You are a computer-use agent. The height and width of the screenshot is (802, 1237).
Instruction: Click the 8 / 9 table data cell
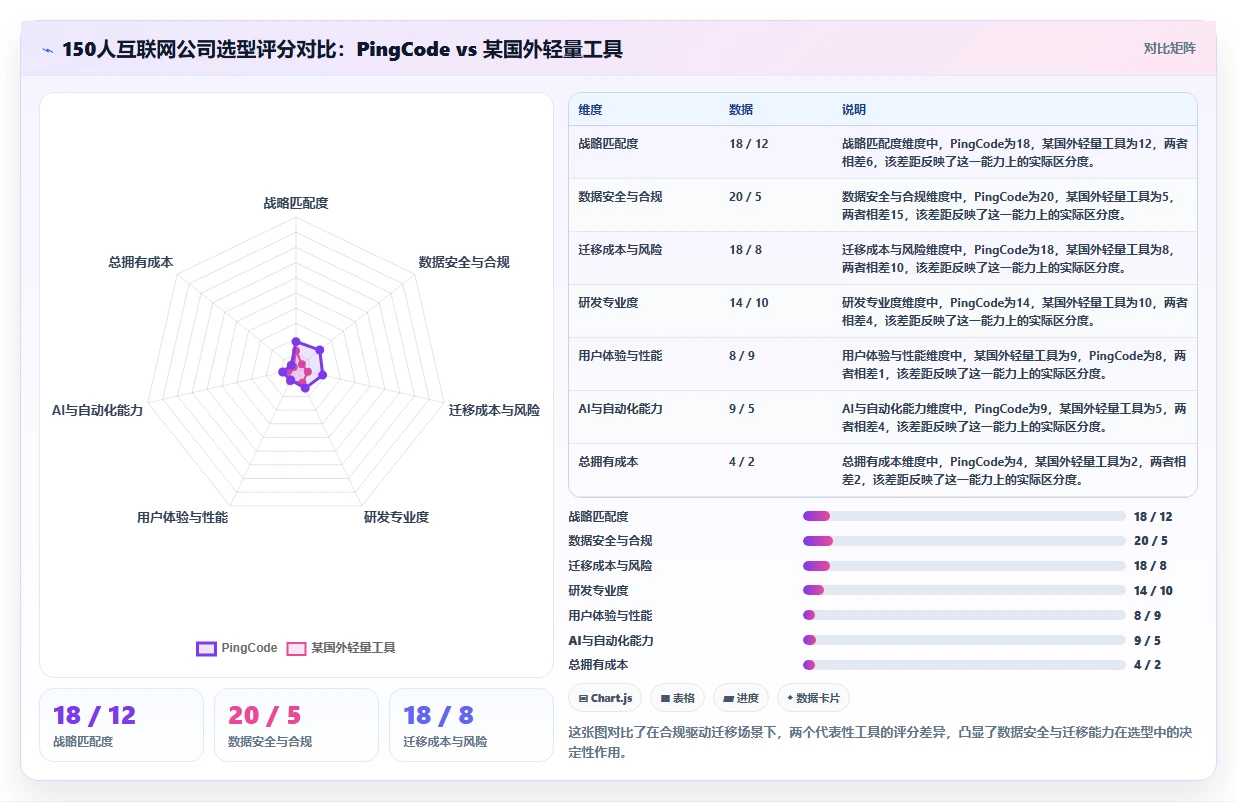pyautogui.click(x=742, y=356)
